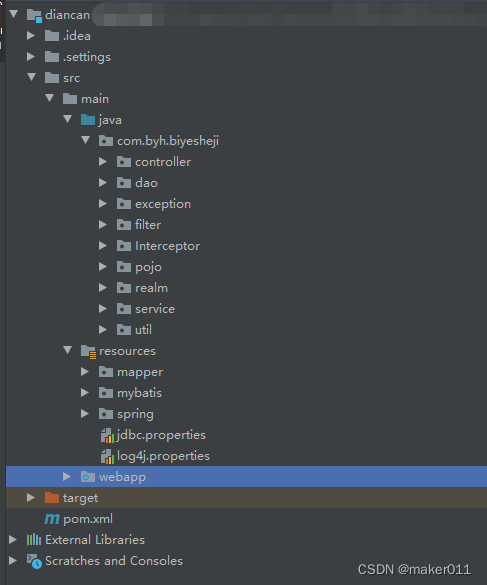This screenshot has width=487, height=585.
Task: Click the blue java source root icon
Action: [88, 120]
